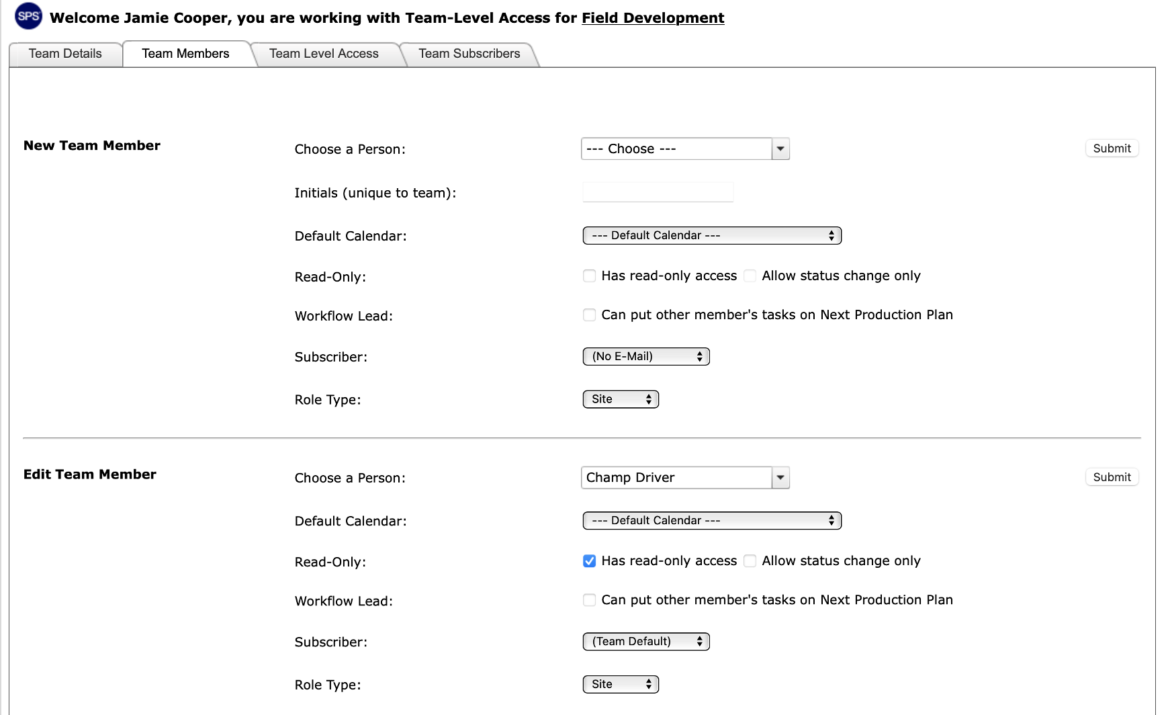Screen dimensions: 1170x715
Task: Open the Team Default subscriber dropdown
Action: pos(646,642)
